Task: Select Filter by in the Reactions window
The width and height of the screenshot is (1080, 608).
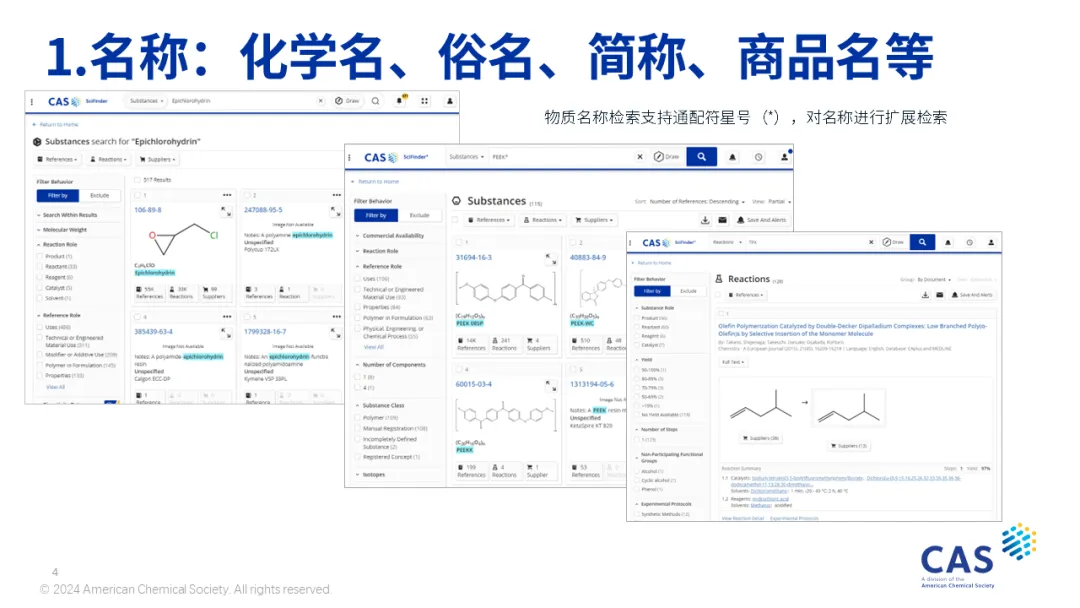Action: 652,291
